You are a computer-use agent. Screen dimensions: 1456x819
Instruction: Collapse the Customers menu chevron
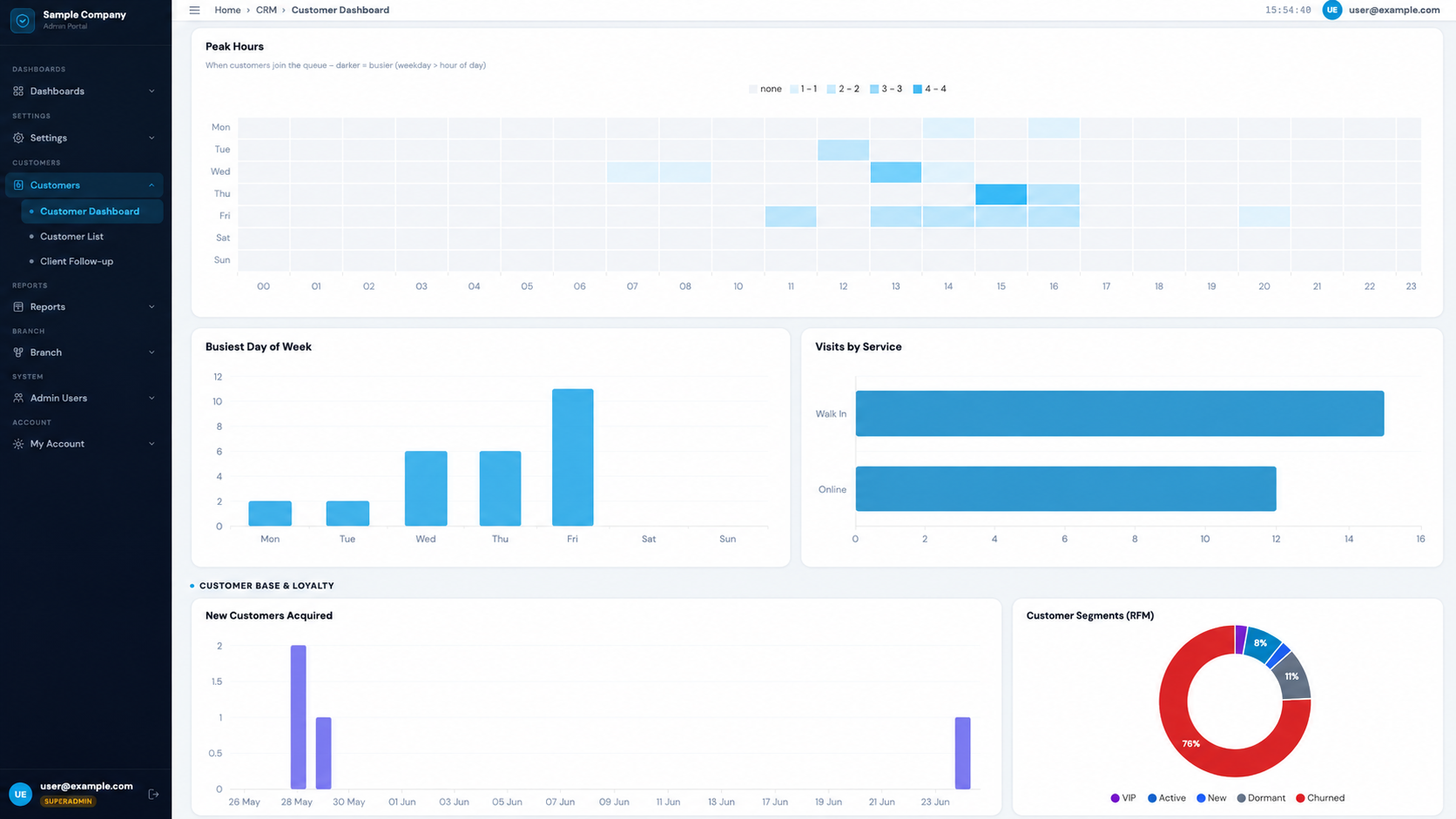coord(152,185)
